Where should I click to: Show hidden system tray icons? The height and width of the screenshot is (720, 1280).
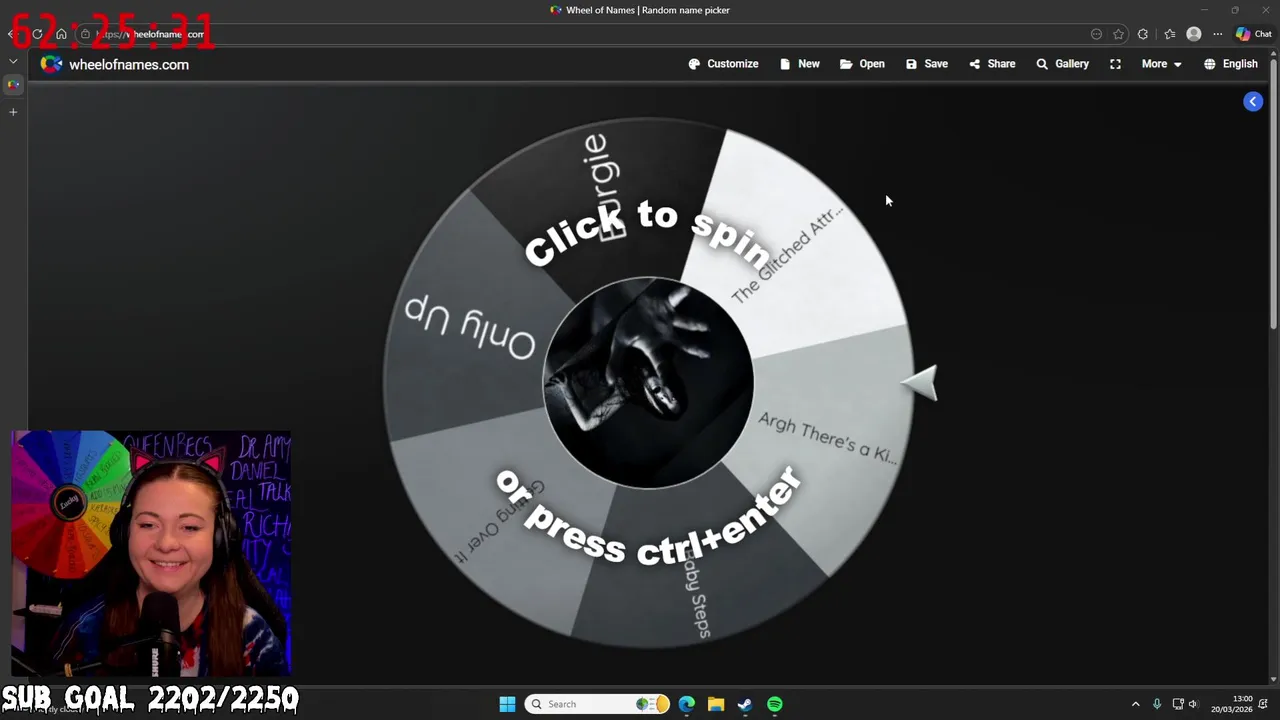(1135, 704)
